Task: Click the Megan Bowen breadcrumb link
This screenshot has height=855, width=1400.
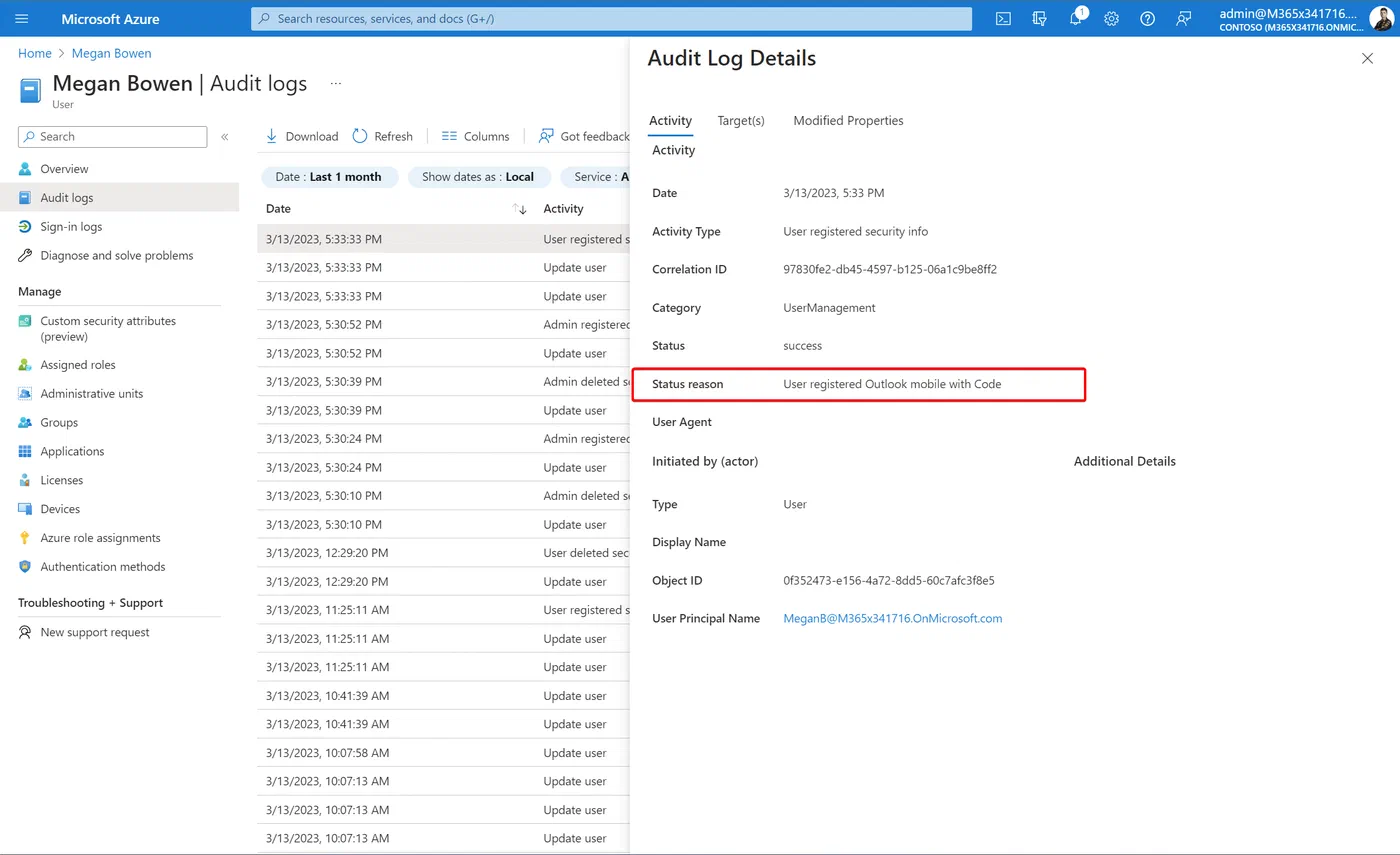Action: pos(111,53)
